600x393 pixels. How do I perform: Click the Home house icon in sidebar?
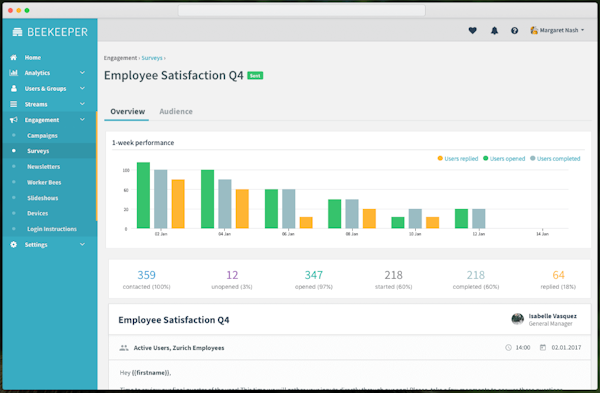click(13, 57)
